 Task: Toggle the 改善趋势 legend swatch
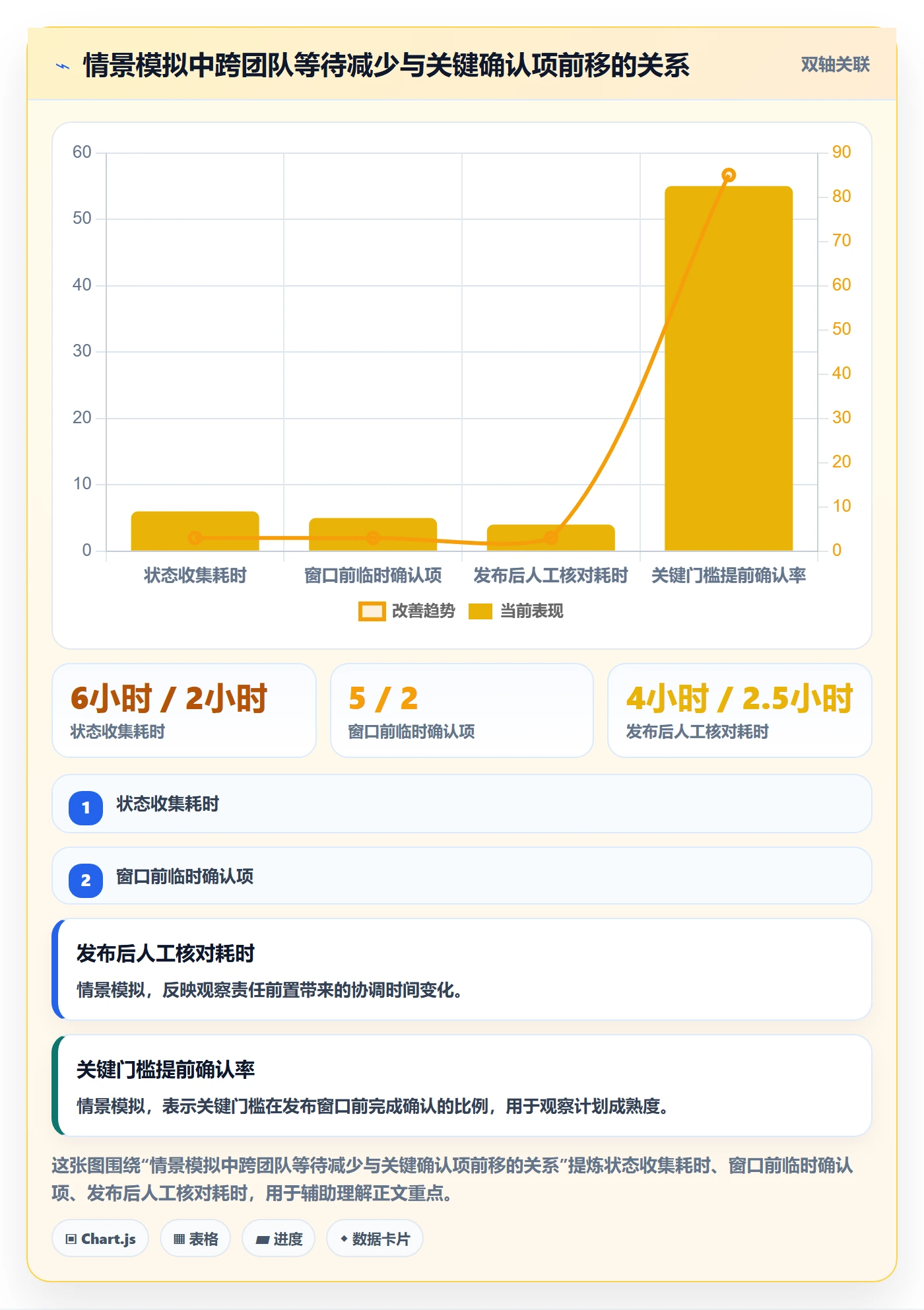click(x=372, y=611)
